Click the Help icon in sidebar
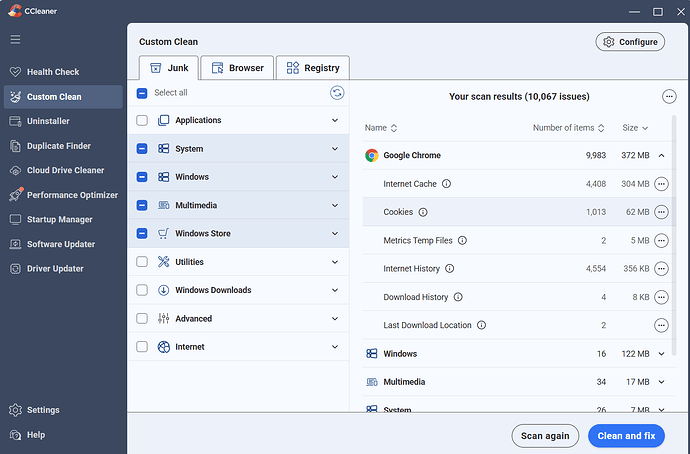This screenshot has height=454, width=690. pos(15,435)
